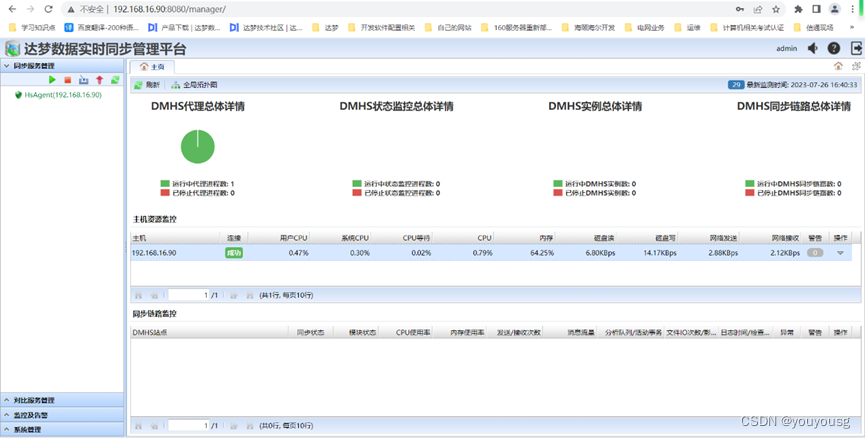Click the pin icon at the tab bar far right

pyautogui.click(x=856, y=66)
